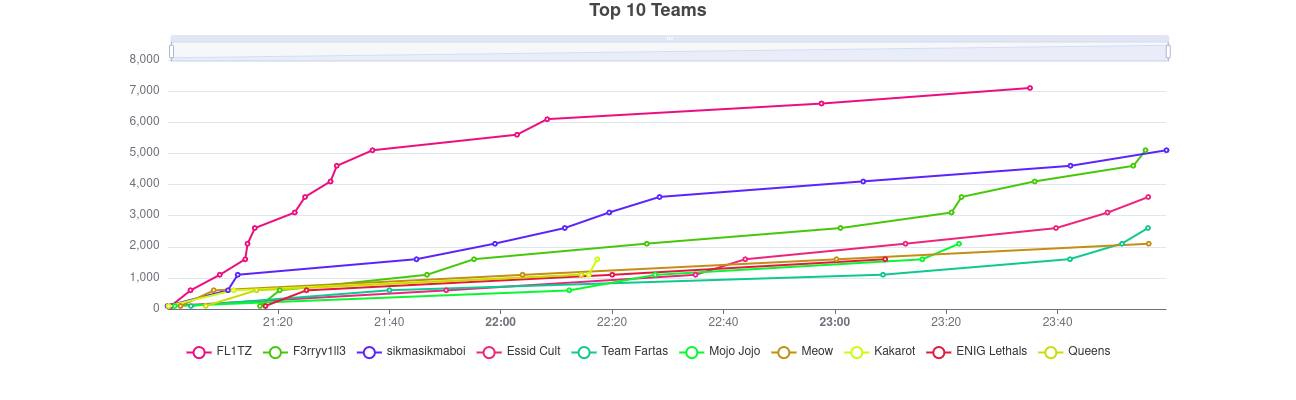Click the left zoom slider handle
This screenshot has height=400, width=1296.
tap(171, 51)
